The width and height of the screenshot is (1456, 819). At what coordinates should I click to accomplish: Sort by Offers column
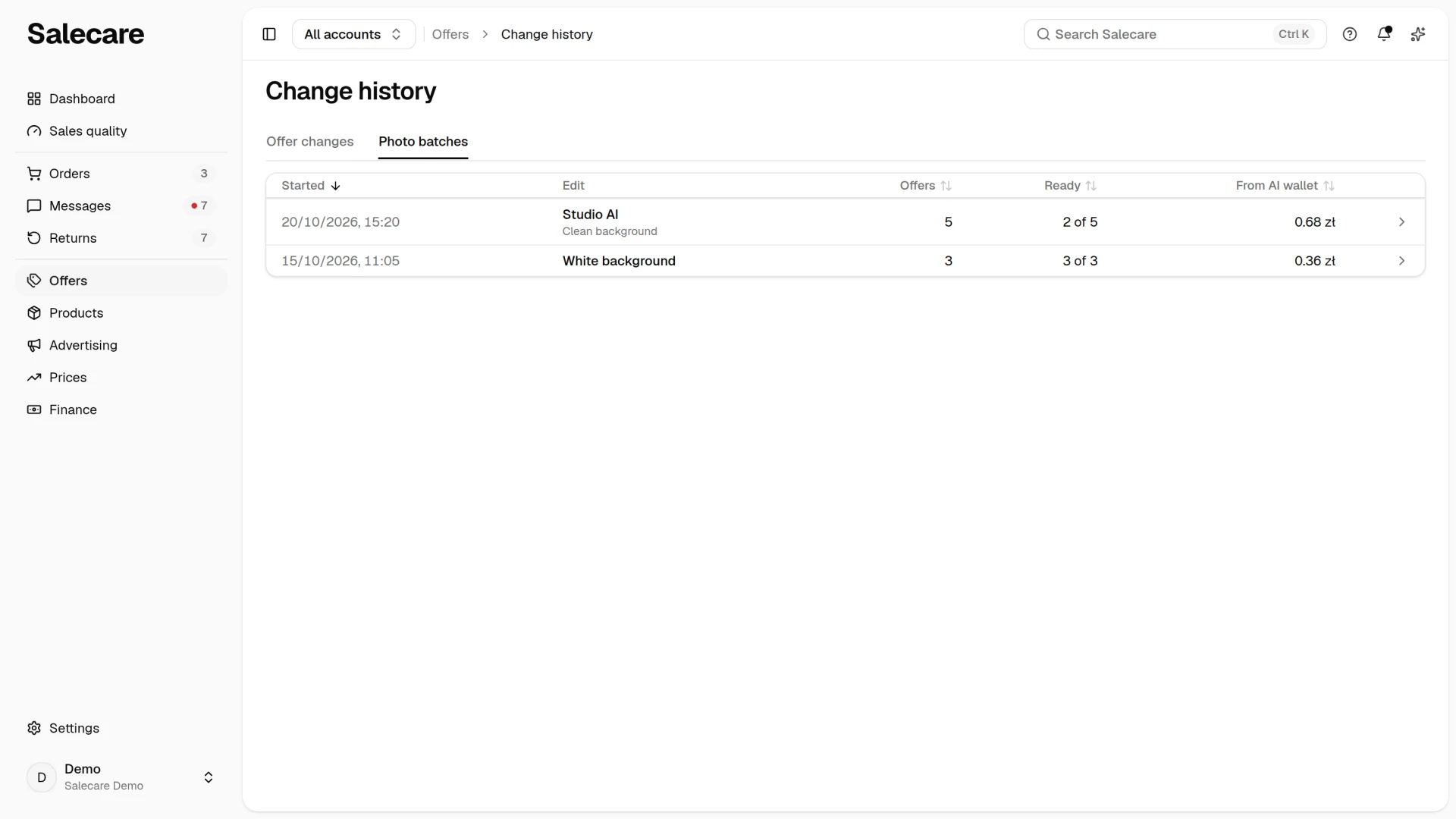pos(925,186)
